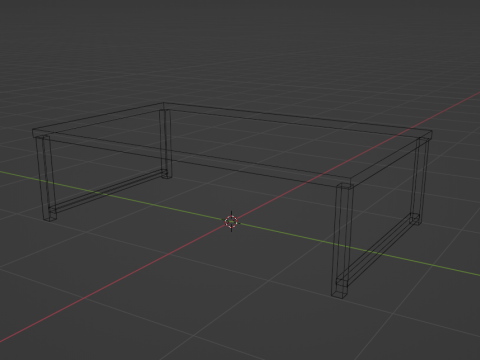
Task: Select the right lower stretcher bar
Action: 378,250
